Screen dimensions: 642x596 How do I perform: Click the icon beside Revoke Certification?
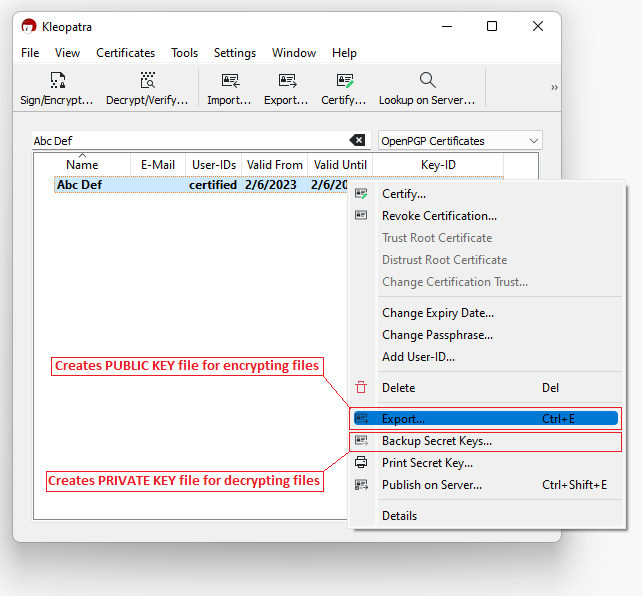coord(361,215)
